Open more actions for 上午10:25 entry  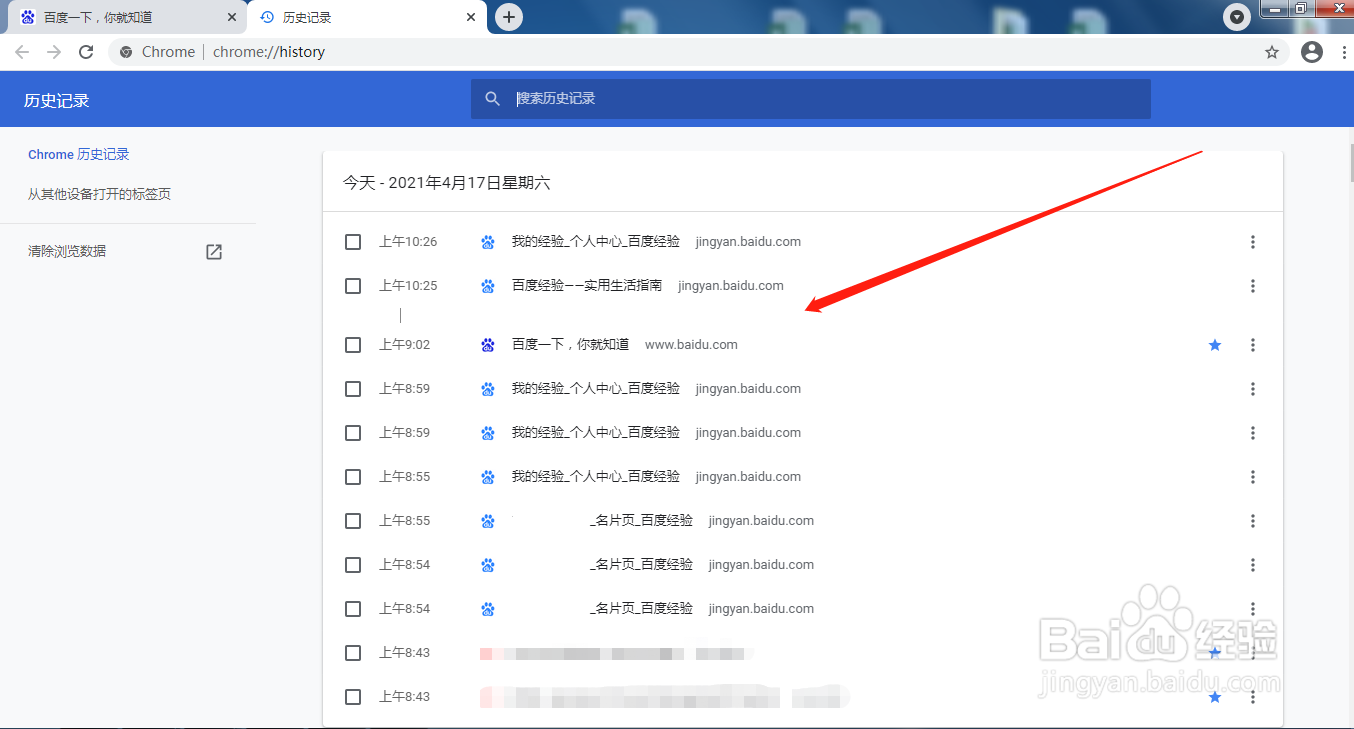1253,286
